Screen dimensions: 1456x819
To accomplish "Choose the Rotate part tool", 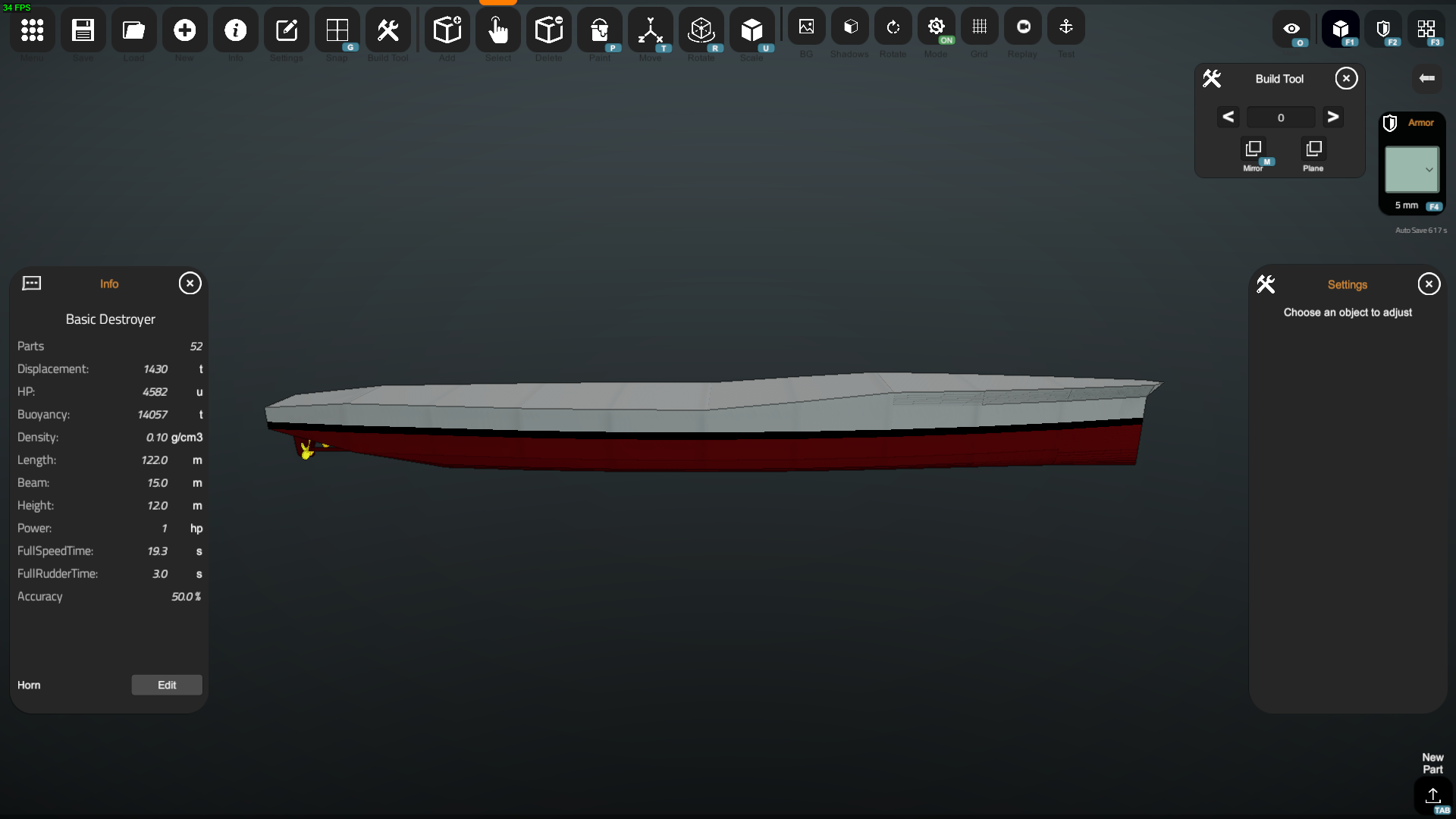I will 701,30.
